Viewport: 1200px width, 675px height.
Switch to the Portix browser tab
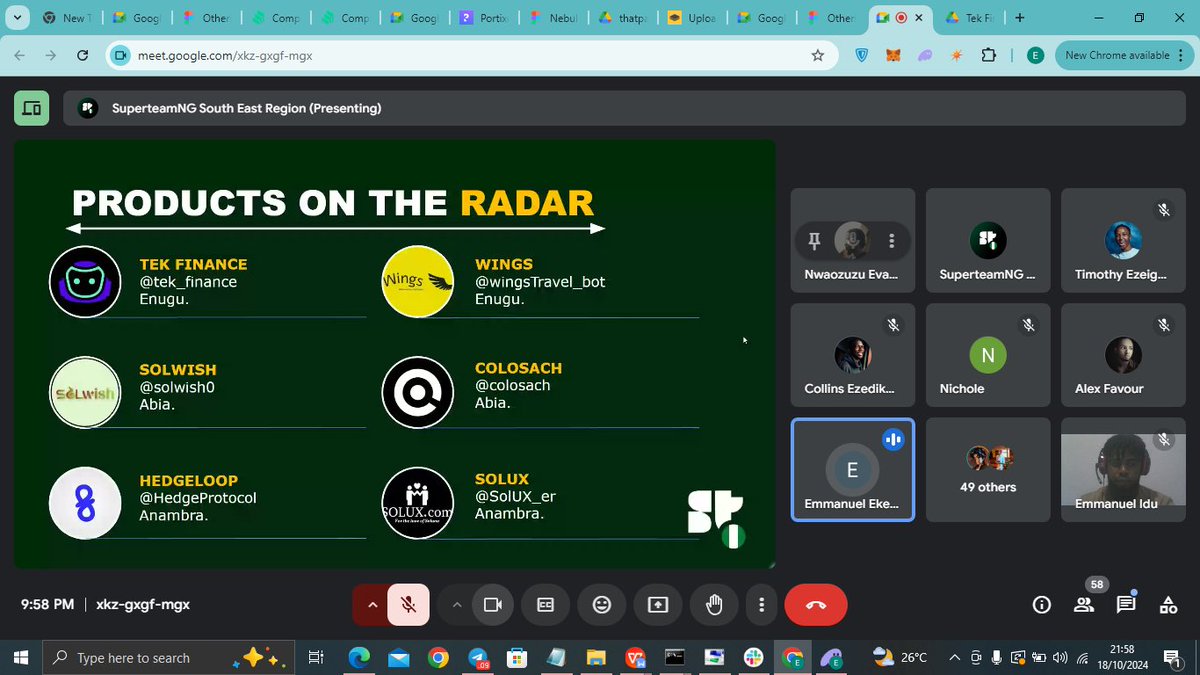click(484, 18)
